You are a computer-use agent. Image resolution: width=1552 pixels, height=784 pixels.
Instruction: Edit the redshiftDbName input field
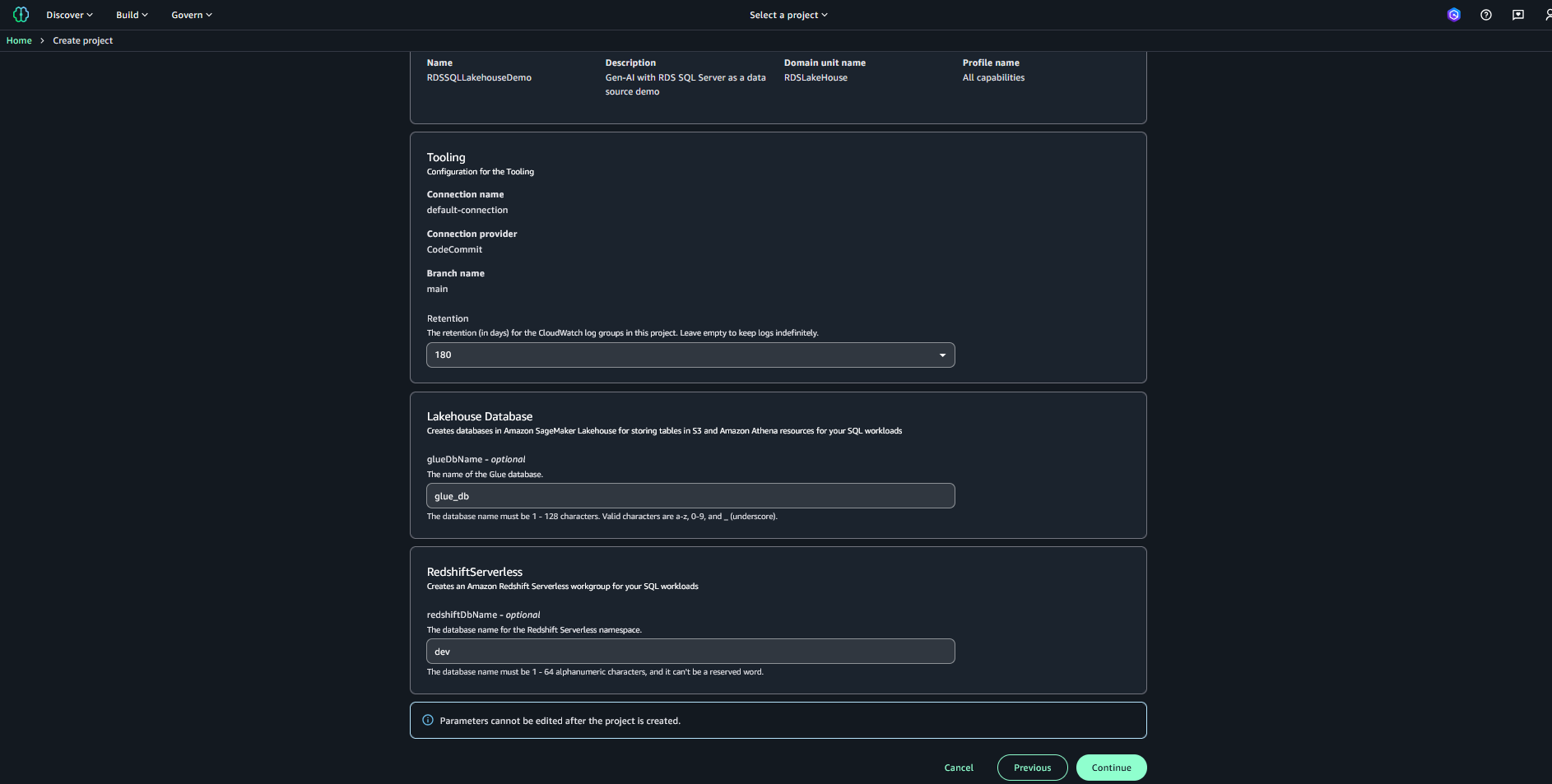pos(690,652)
